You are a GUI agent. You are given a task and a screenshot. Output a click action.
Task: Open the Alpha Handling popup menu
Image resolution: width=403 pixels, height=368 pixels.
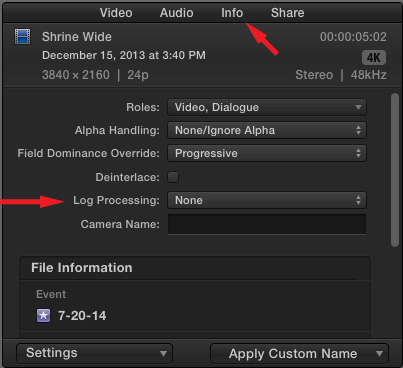[x=267, y=130]
